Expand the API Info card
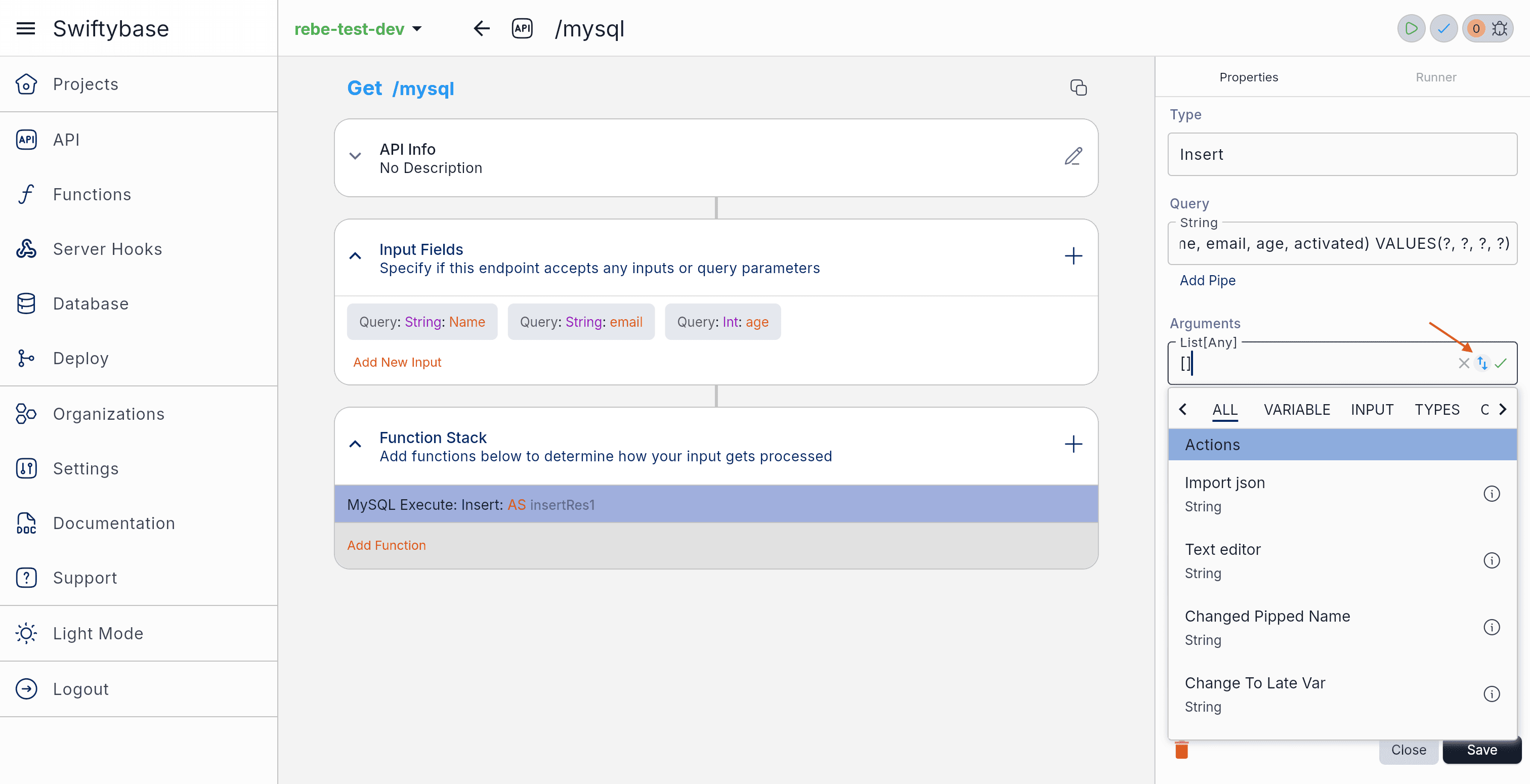The width and height of the screenshot is (1530, 784). [x=355, y=156]
